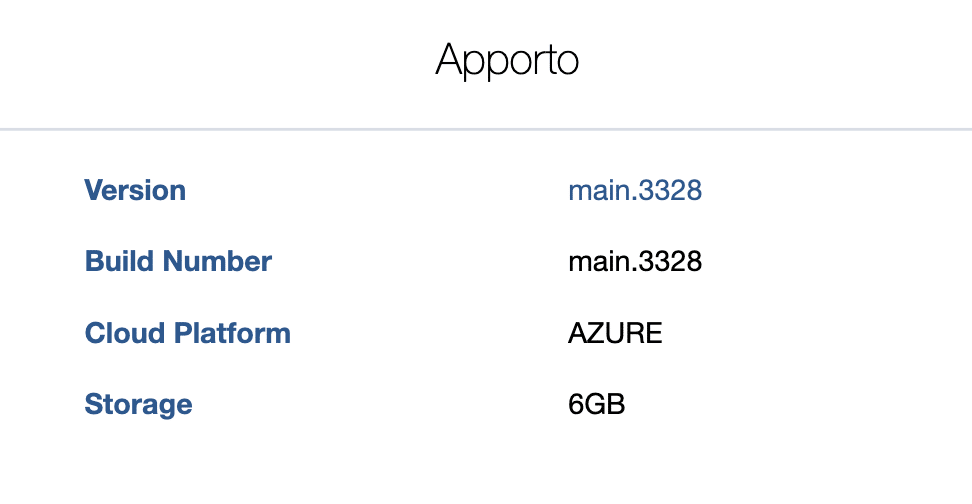Select the Cloud Platform label
This screenshot has height=504, width=972.
point(187,333)
